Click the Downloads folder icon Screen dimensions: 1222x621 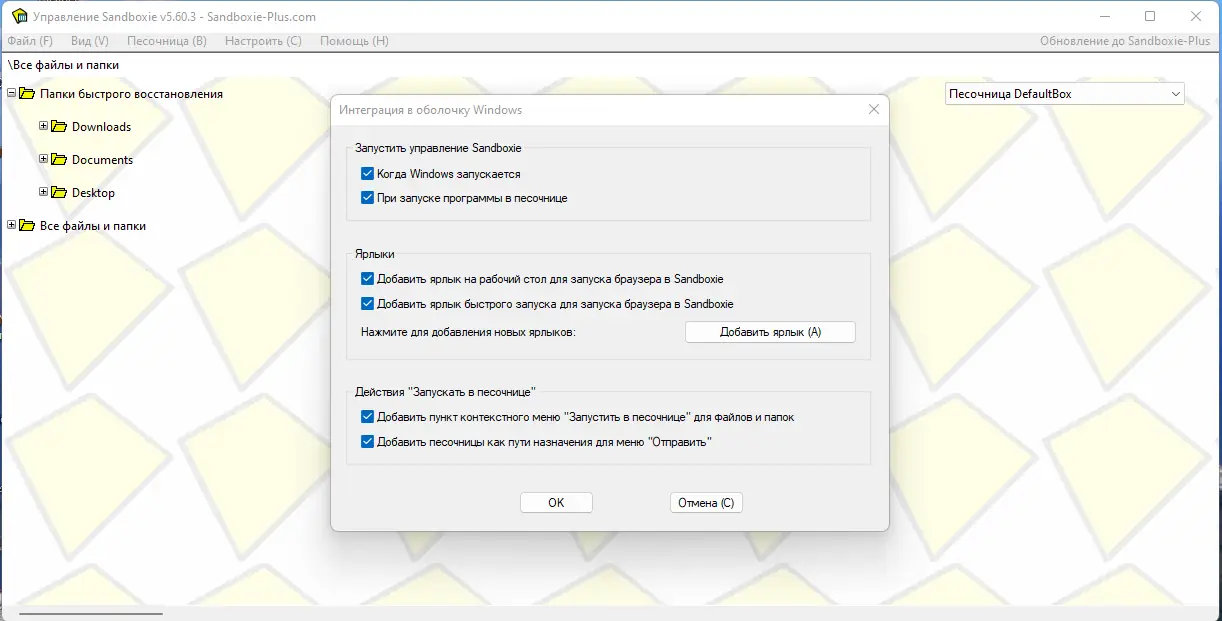[x=59, y=127]
